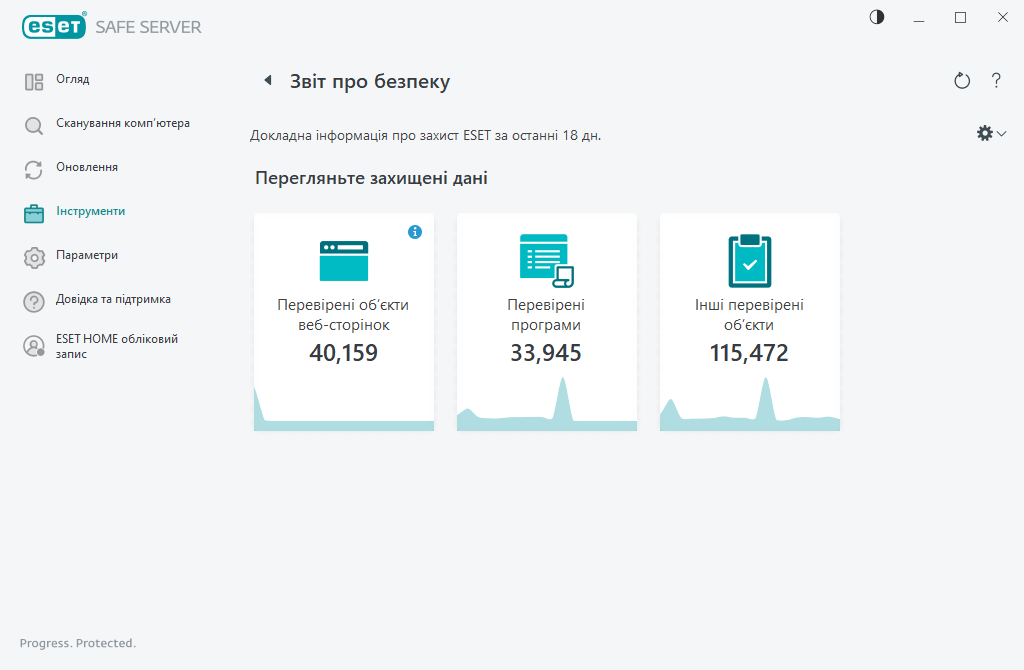Image resolution: width=1024 pixels, height=670 pixels.
Task: Go to Сканування комп'ютера
Action: pos(108,124)
